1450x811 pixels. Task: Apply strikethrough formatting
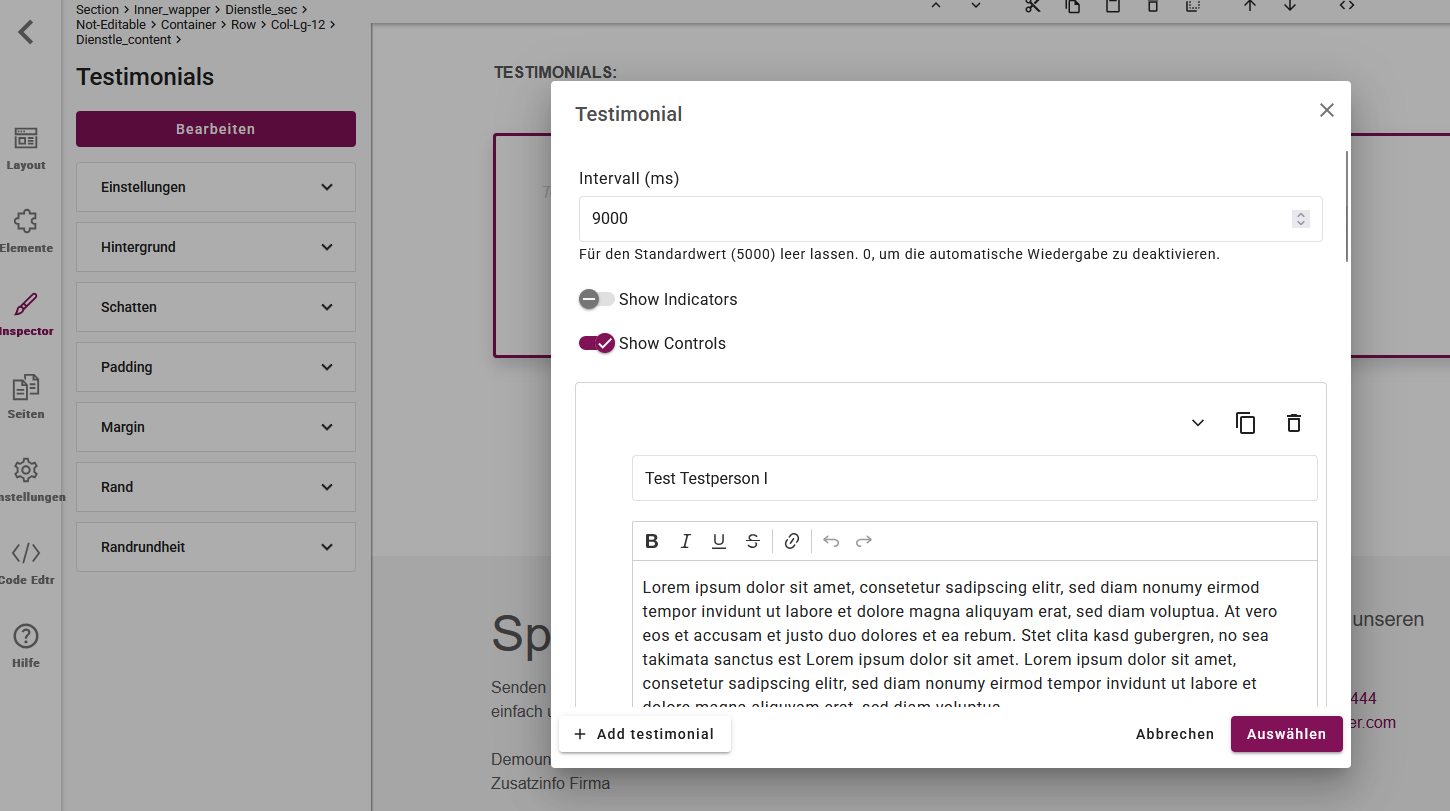753,541
